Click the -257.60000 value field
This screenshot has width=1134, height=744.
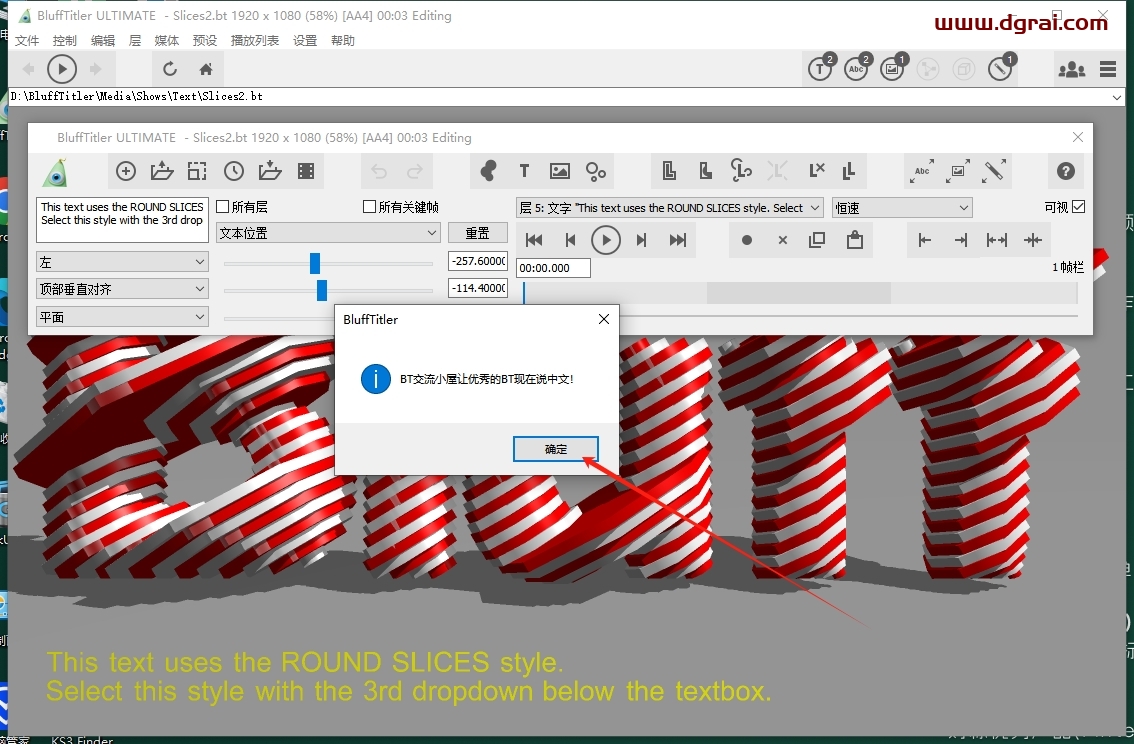477,261
